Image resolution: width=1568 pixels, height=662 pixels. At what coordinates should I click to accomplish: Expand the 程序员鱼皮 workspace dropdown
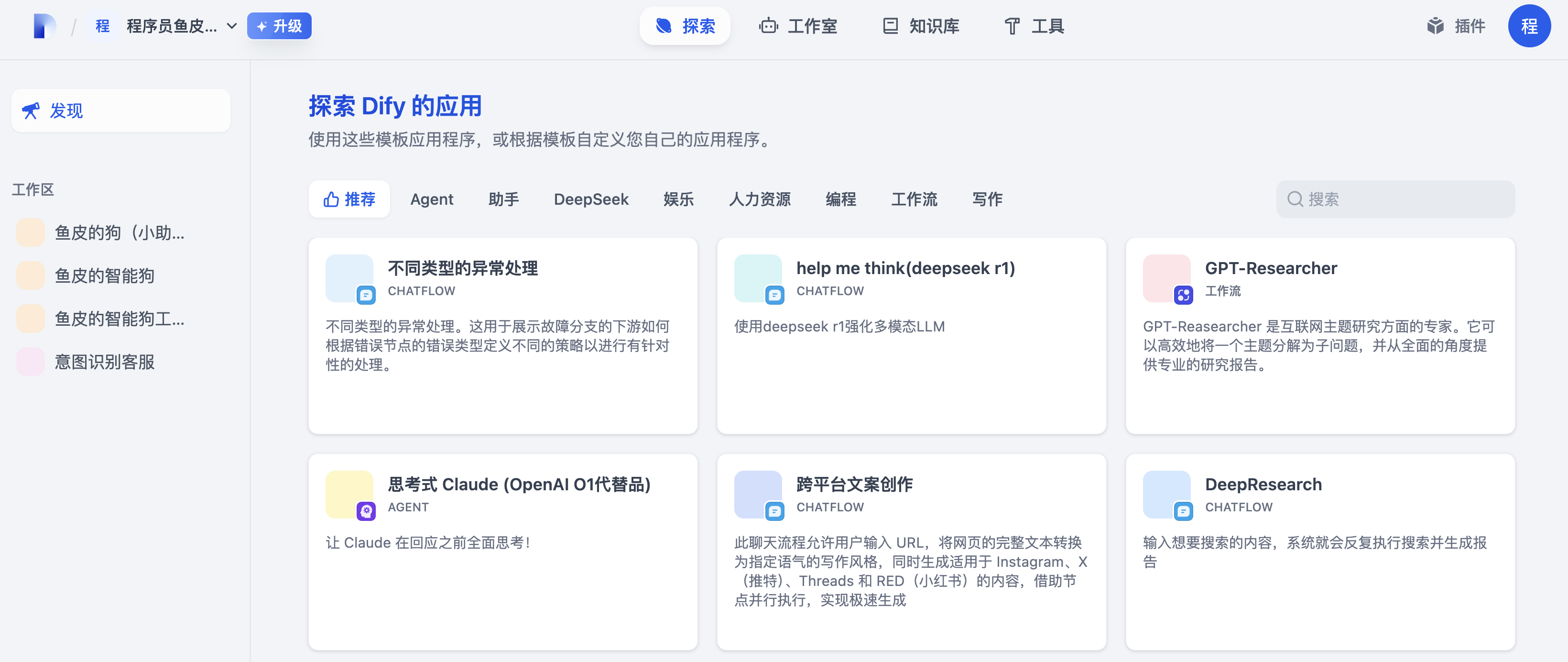click(232, 26)
